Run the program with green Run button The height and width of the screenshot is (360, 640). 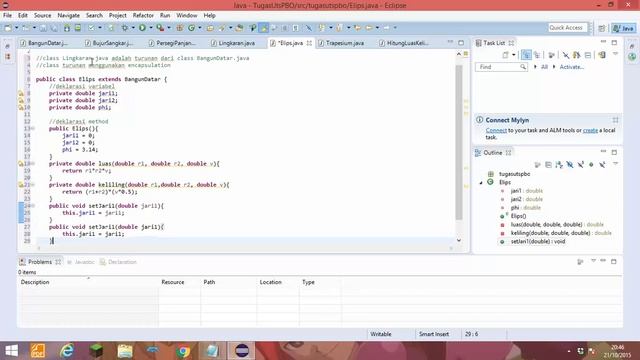pos(142,28)
